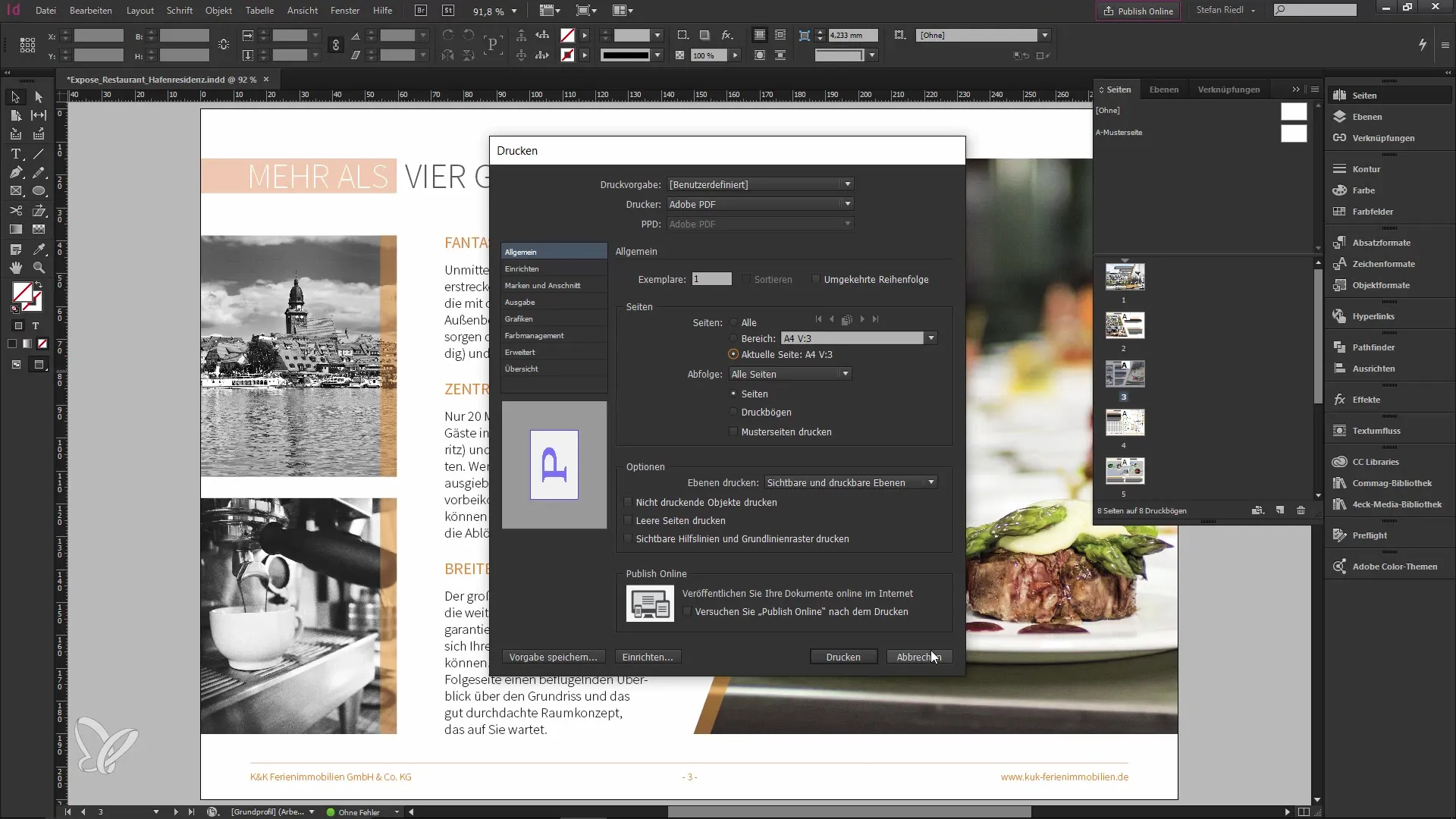Open the Abfolge dropdown
This screenshot has width=1456, height=819.
click(x=790, y=374)
